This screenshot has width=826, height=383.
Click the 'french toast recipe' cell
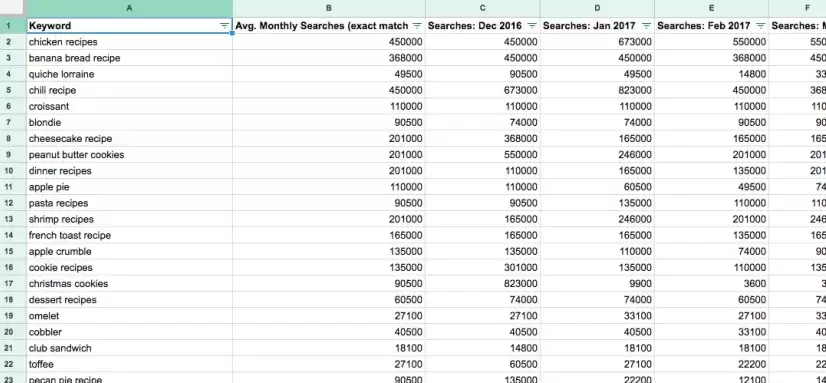point(130,235)
